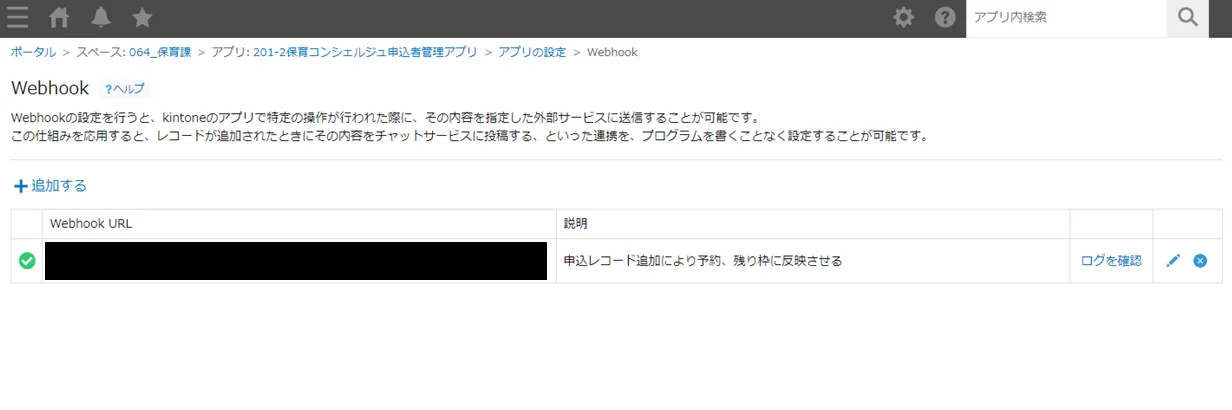This screenshot has width=1232, height=410.
Task: Return to アプリの設定 breadcrumb
Action: (531, 52)
